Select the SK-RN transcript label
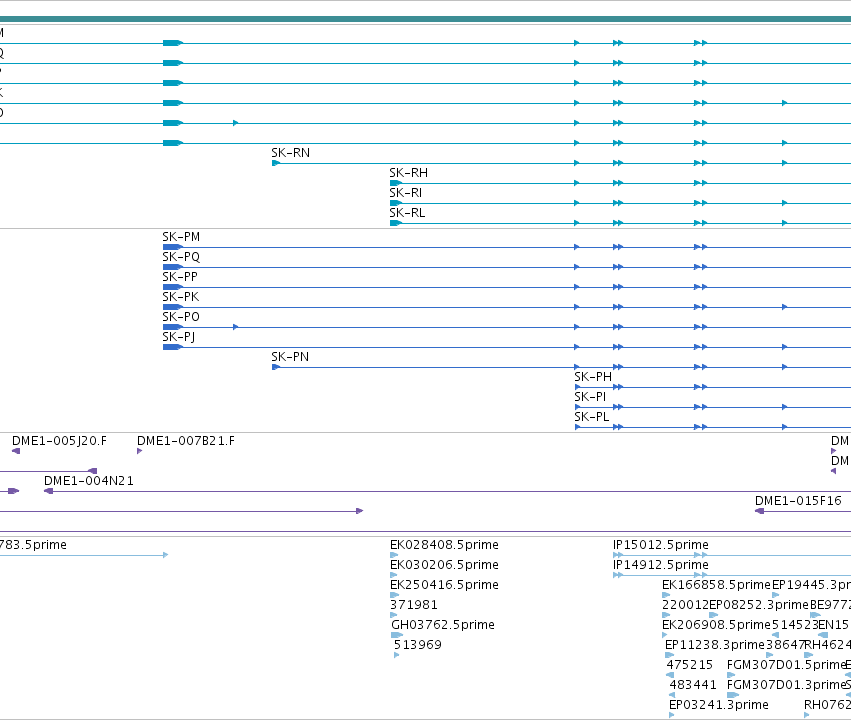 coord(290,153)
